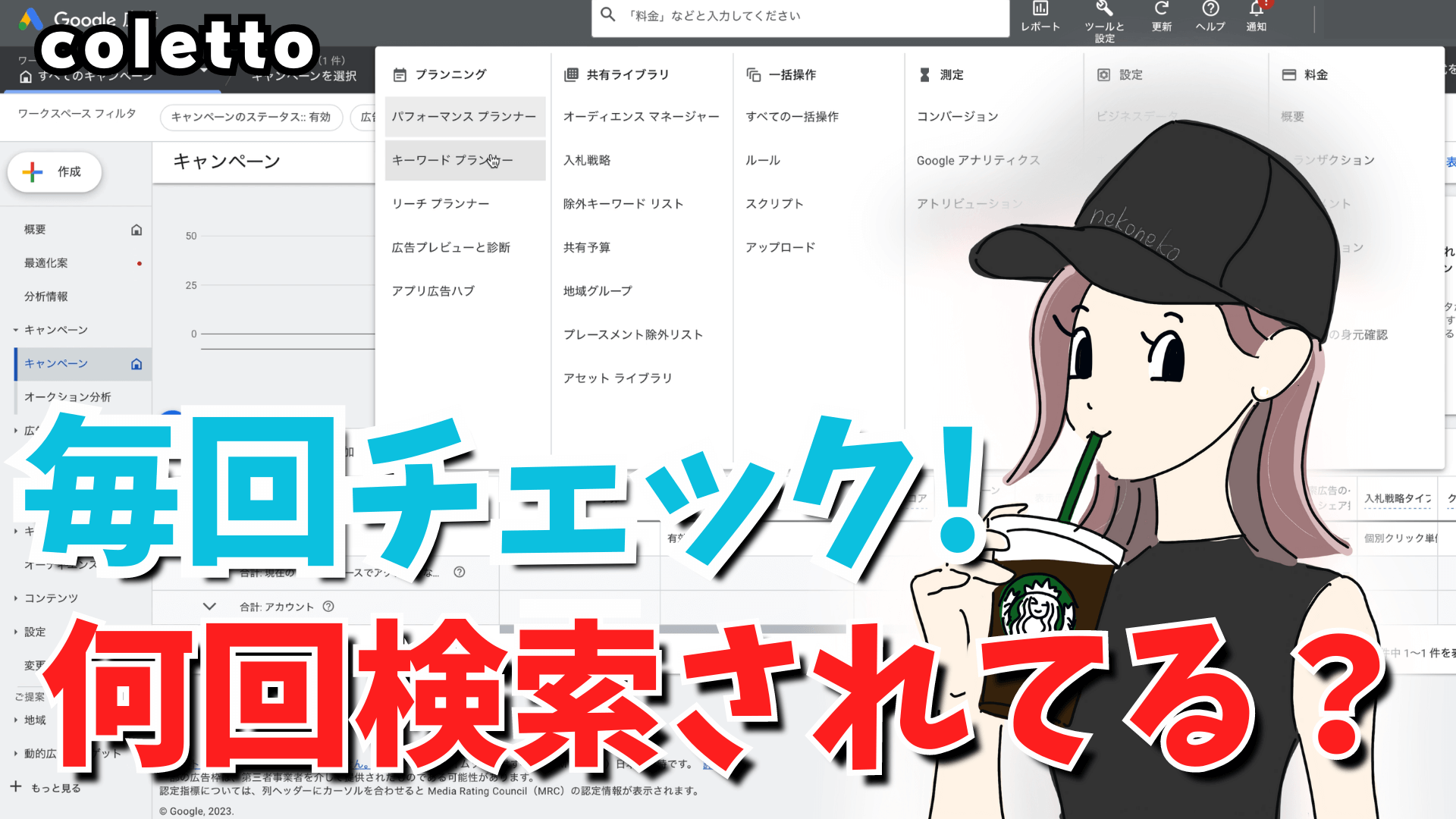
Task: Click filter chip キャンペーンのステータス: 有効
Action: coord(251,118)
